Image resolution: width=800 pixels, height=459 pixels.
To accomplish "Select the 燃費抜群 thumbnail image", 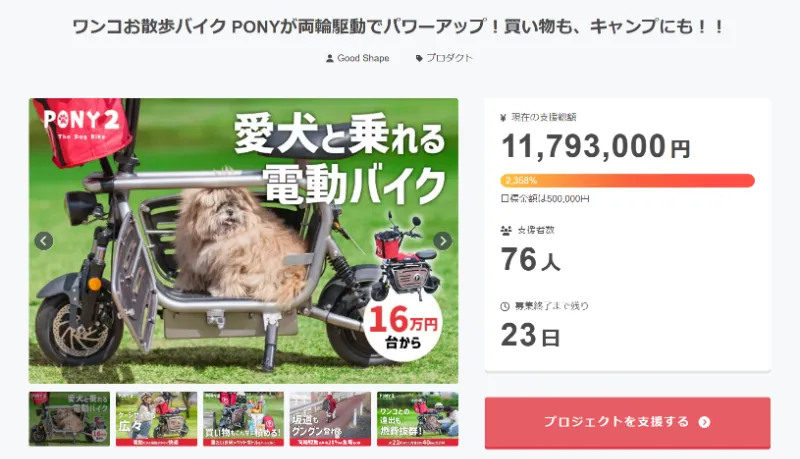I will (x=417, y=418).
